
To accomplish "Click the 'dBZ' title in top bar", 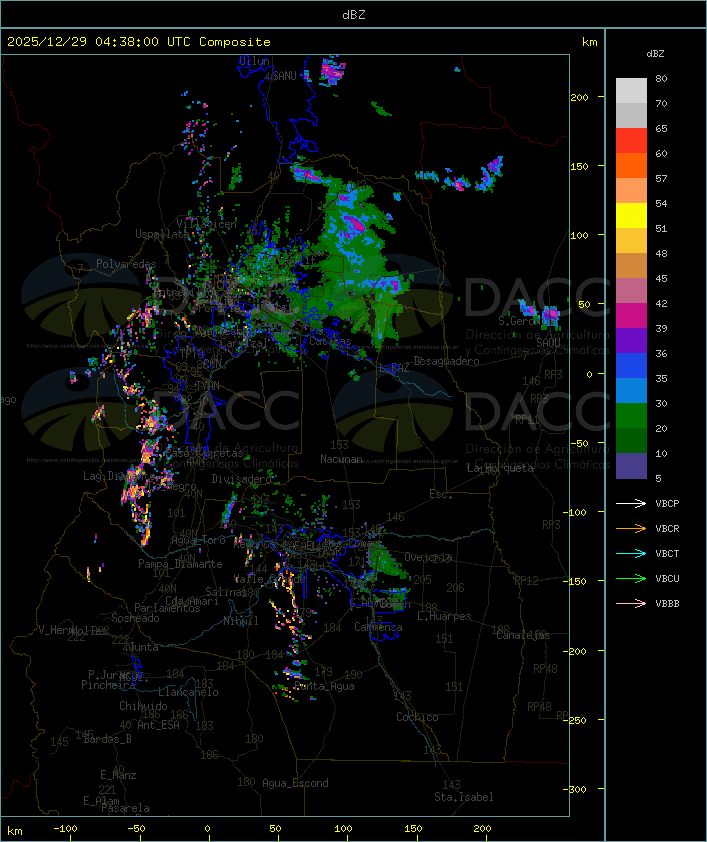I will tap(354, 14).
